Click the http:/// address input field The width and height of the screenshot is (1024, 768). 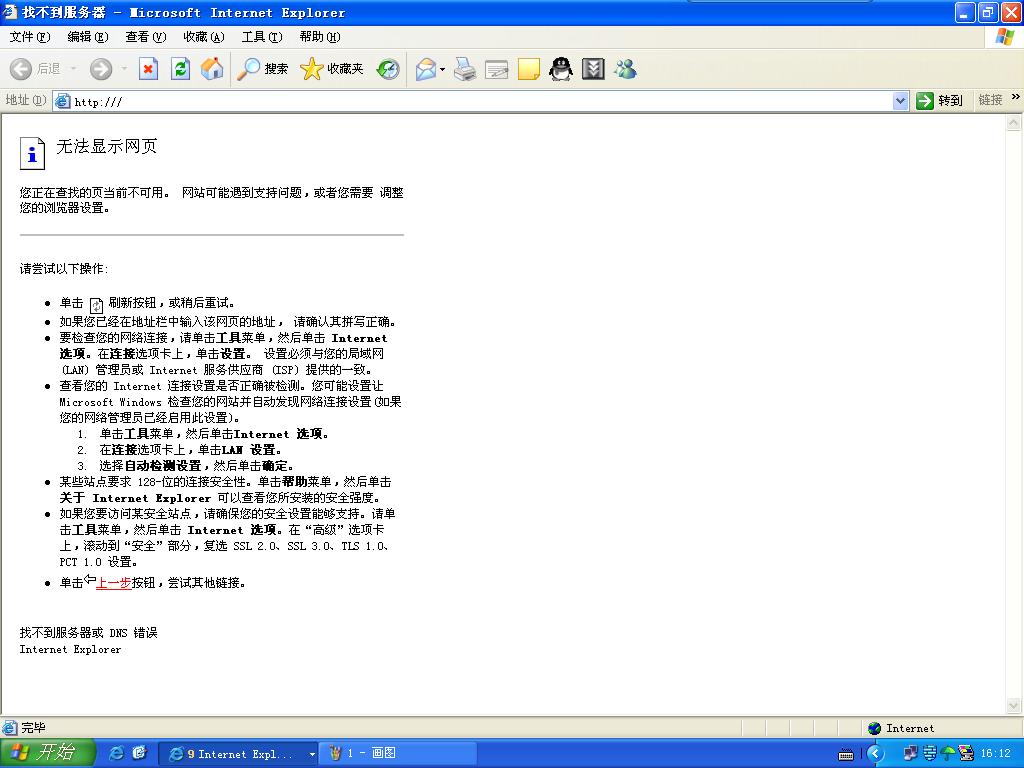coord(481,101)
